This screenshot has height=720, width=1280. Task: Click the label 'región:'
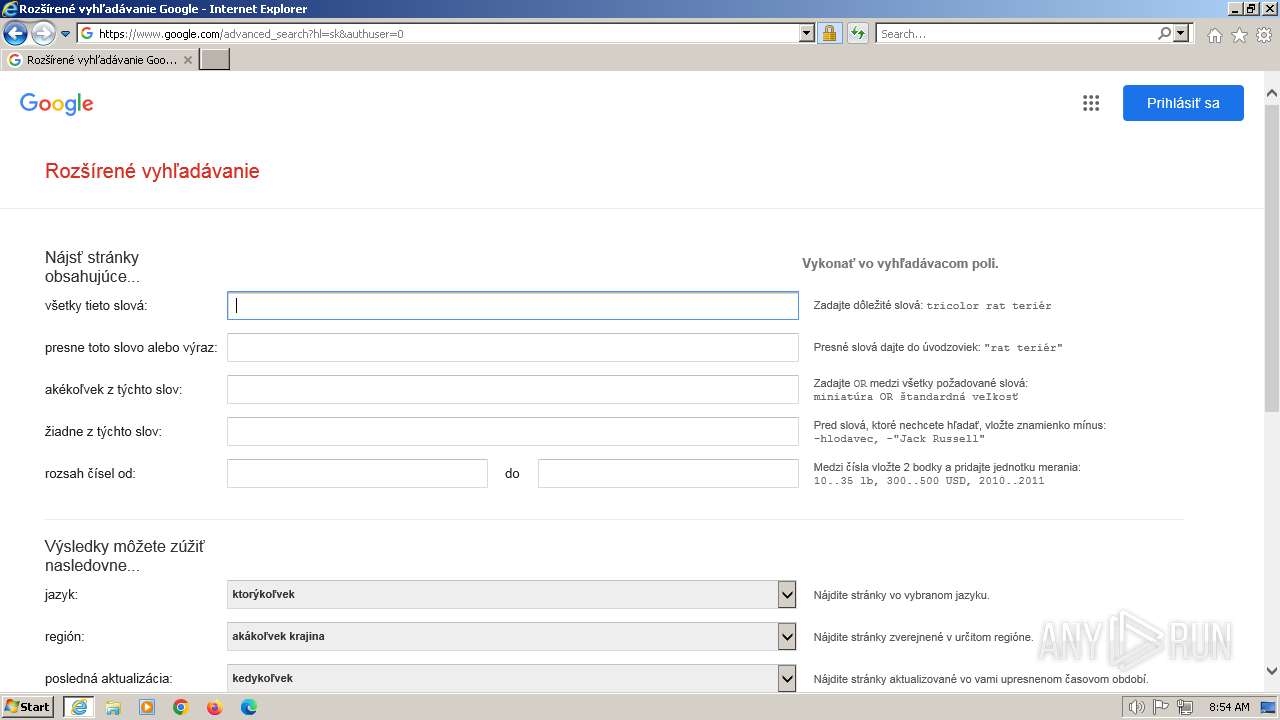coord(64,637)
